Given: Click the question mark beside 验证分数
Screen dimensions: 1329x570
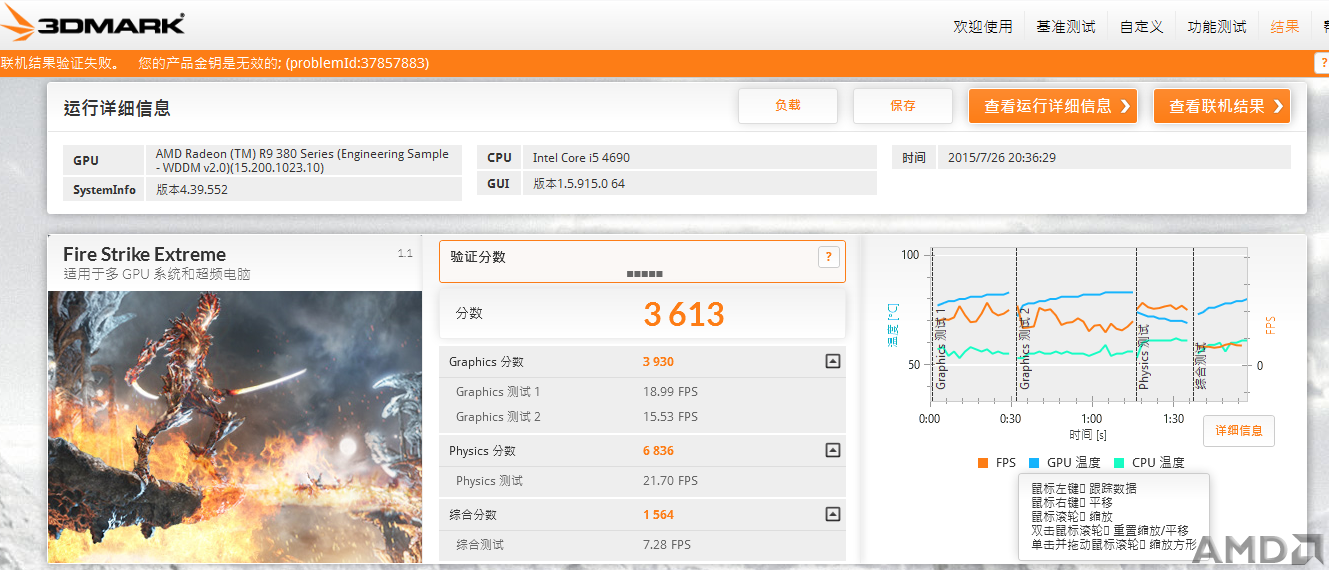Looking at the screenshot, I should (828, 257).
